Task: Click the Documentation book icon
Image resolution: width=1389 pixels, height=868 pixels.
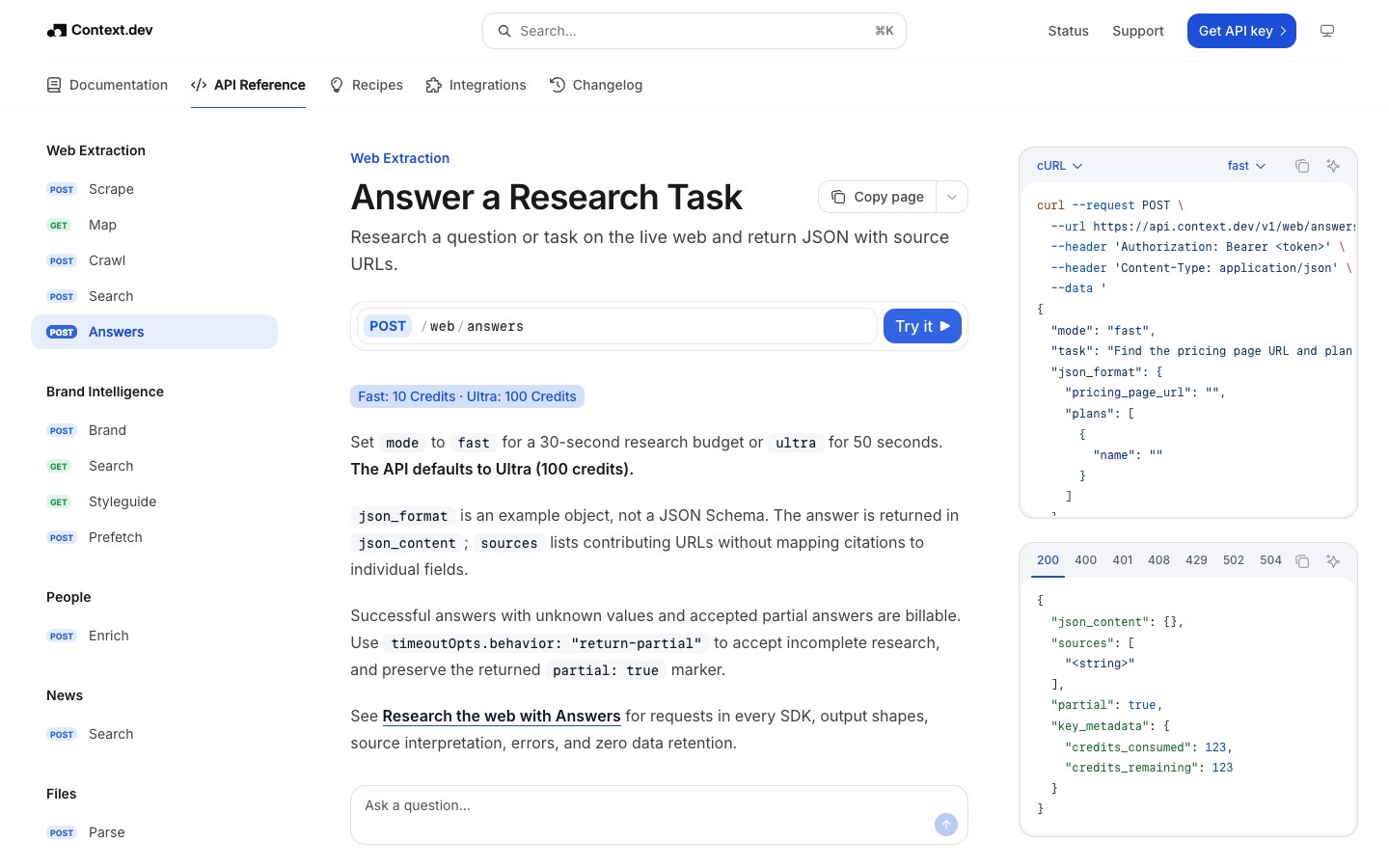Action: pyautogui.click(x=54, y=85)
